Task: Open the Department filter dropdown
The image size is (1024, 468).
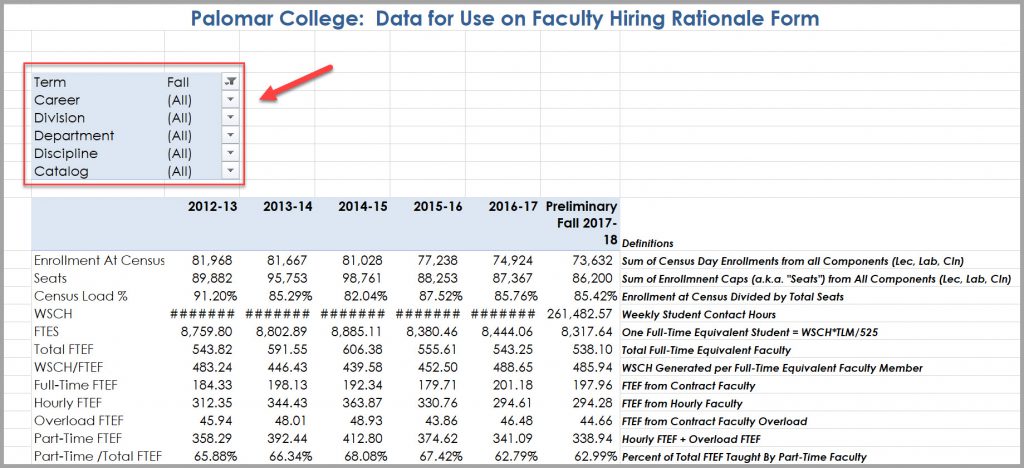Action: [231, 135]
